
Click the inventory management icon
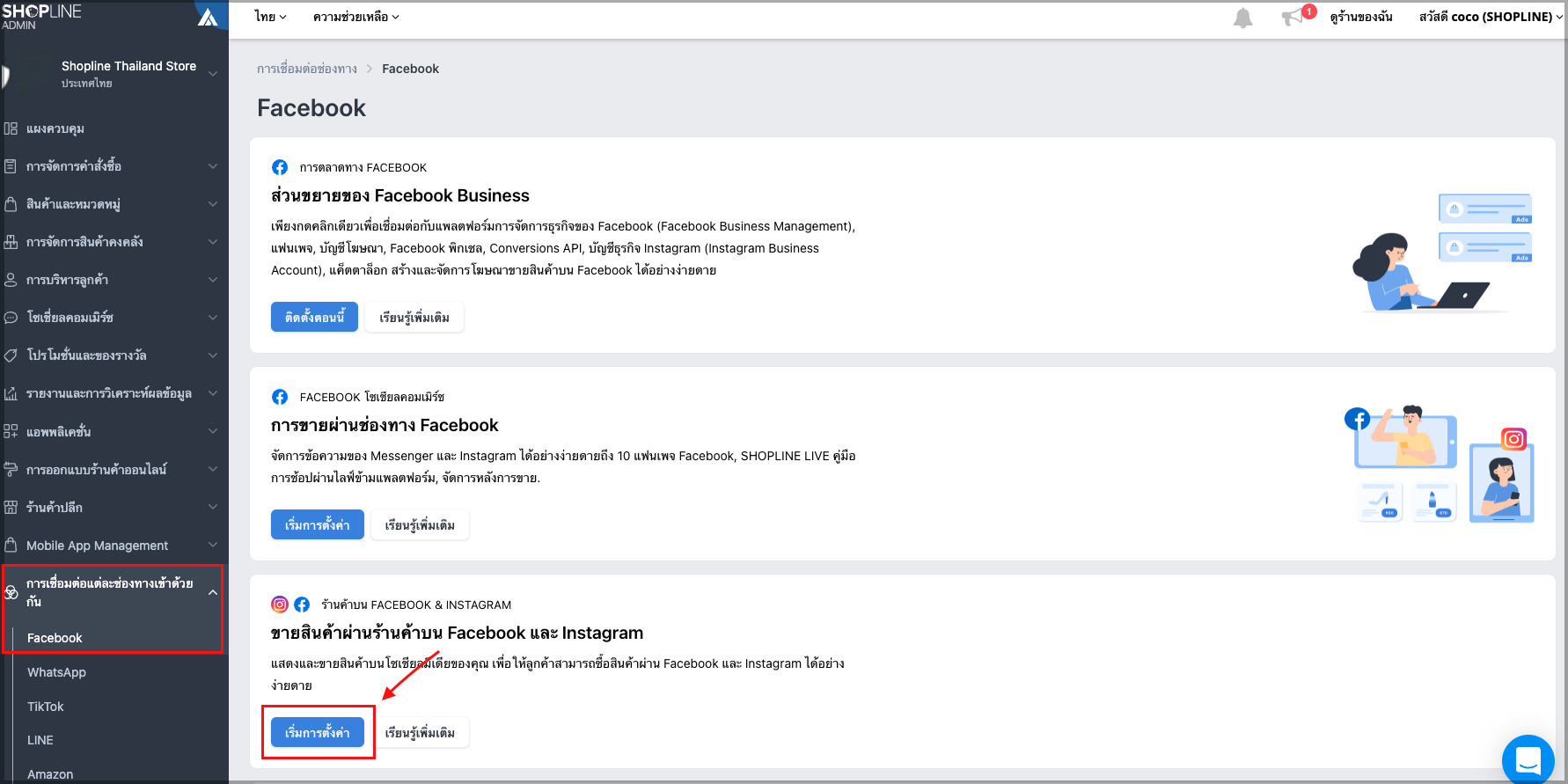point(11,242)
